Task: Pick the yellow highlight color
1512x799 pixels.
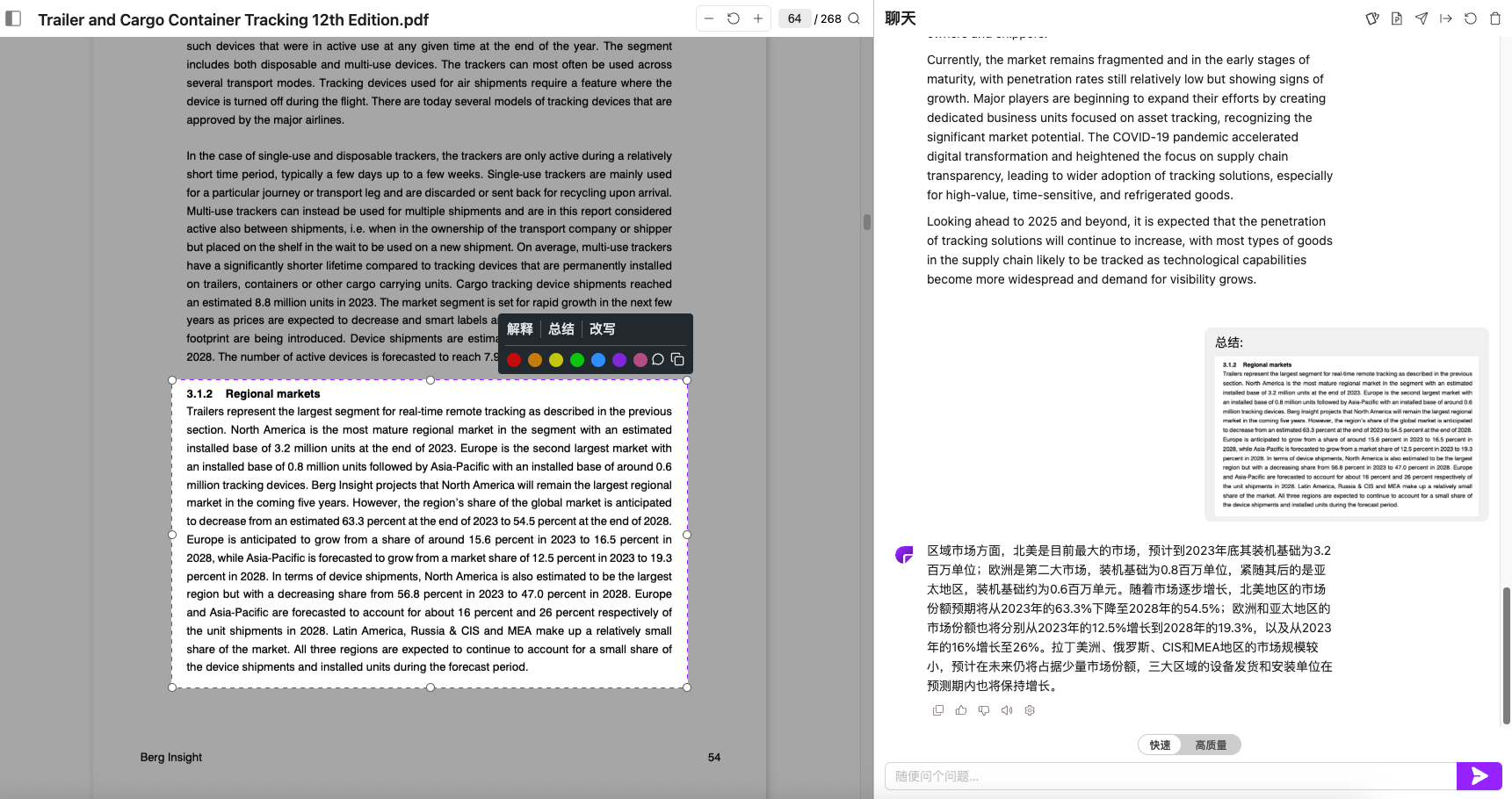Action: (x=556, y=360)
